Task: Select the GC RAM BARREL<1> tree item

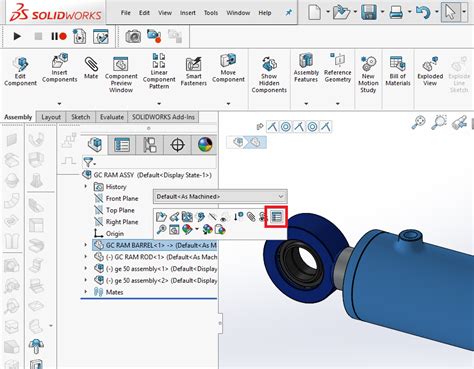Action: (x=154, y=245)
